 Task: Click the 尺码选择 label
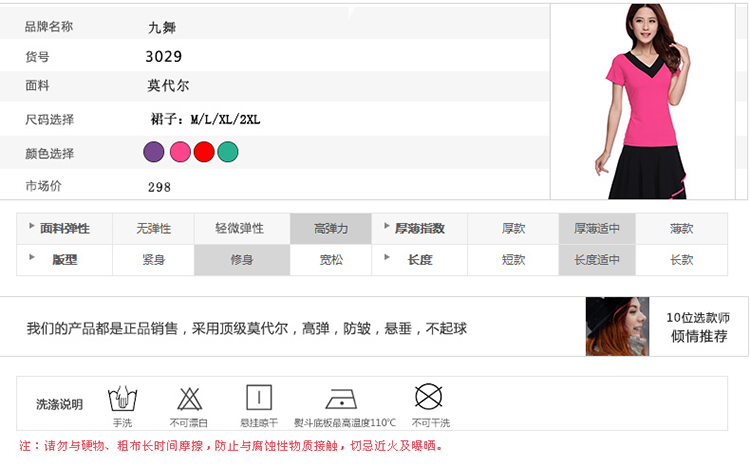point(50,119)
